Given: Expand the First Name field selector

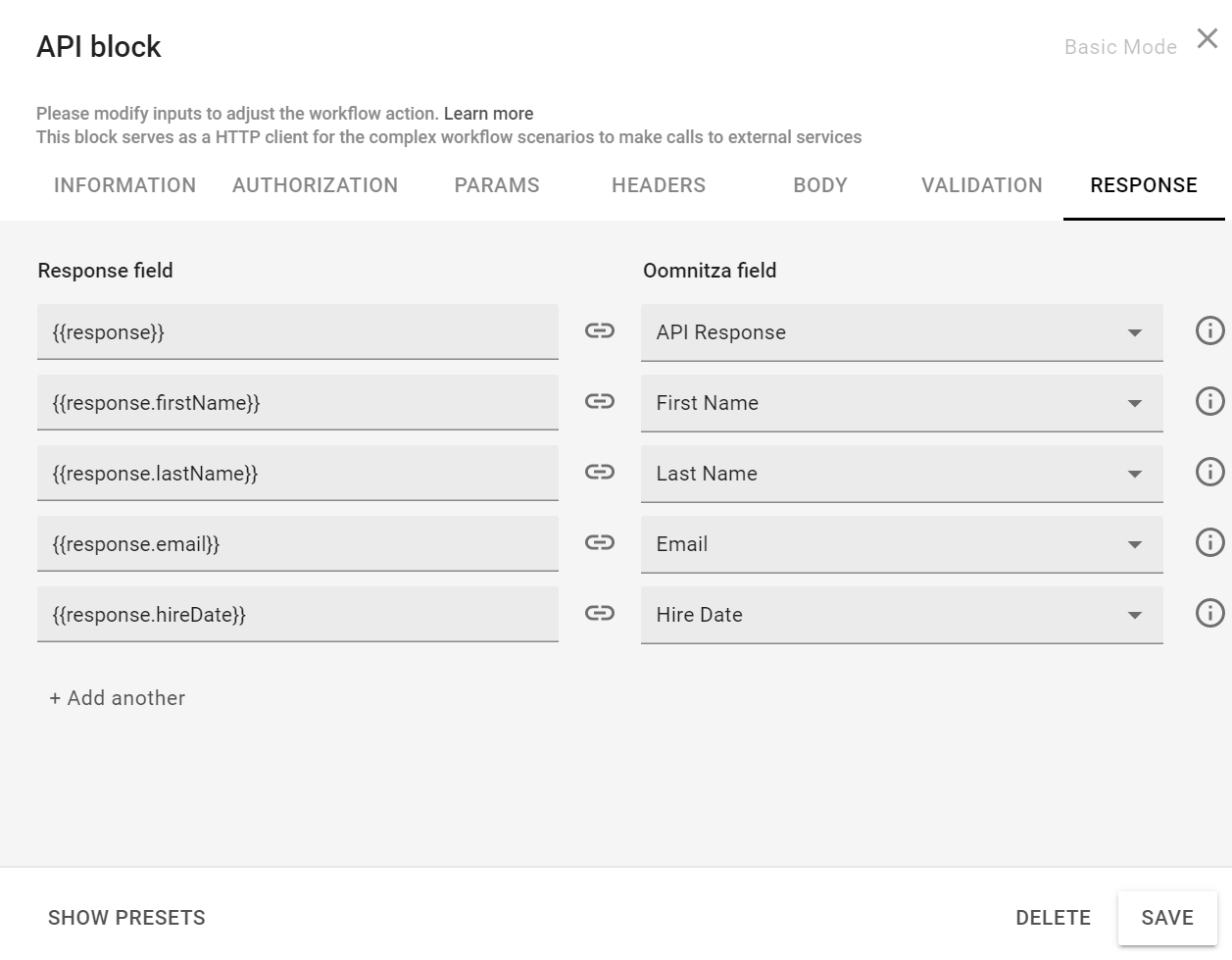Looking at the screenshot, I should click(x=1134, y=403).
